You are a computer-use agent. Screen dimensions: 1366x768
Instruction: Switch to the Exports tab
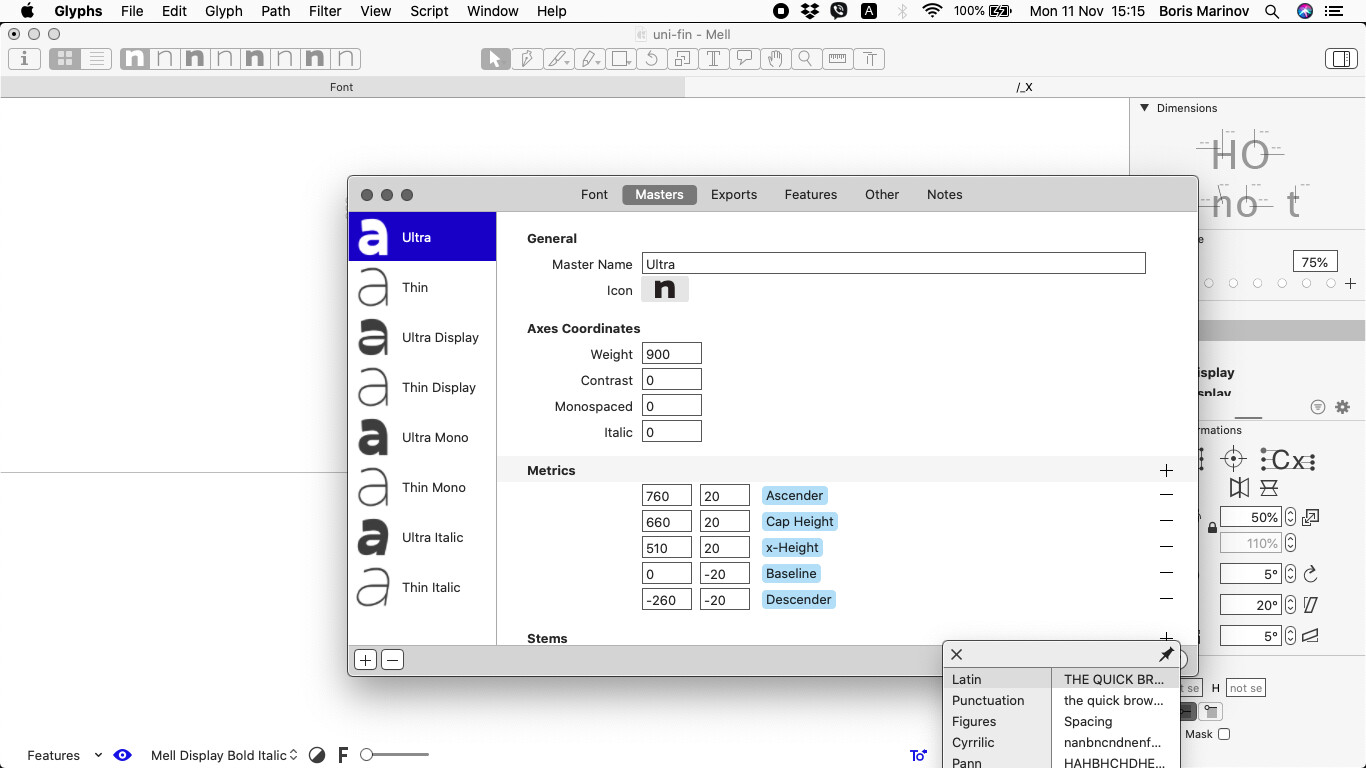tap(733, 194)
